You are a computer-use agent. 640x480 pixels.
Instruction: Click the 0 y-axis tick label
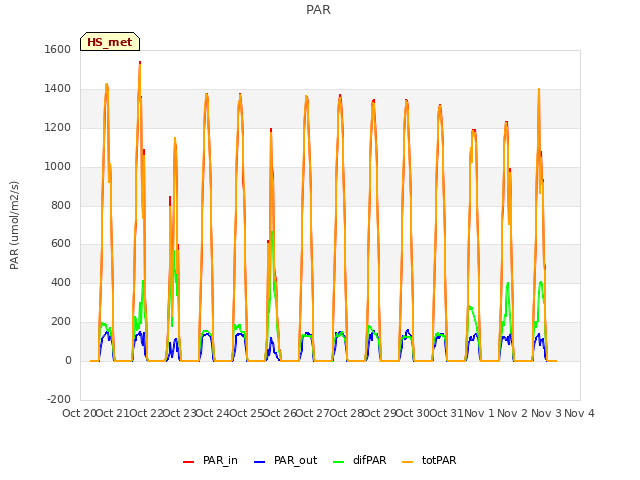coord(69,361)
